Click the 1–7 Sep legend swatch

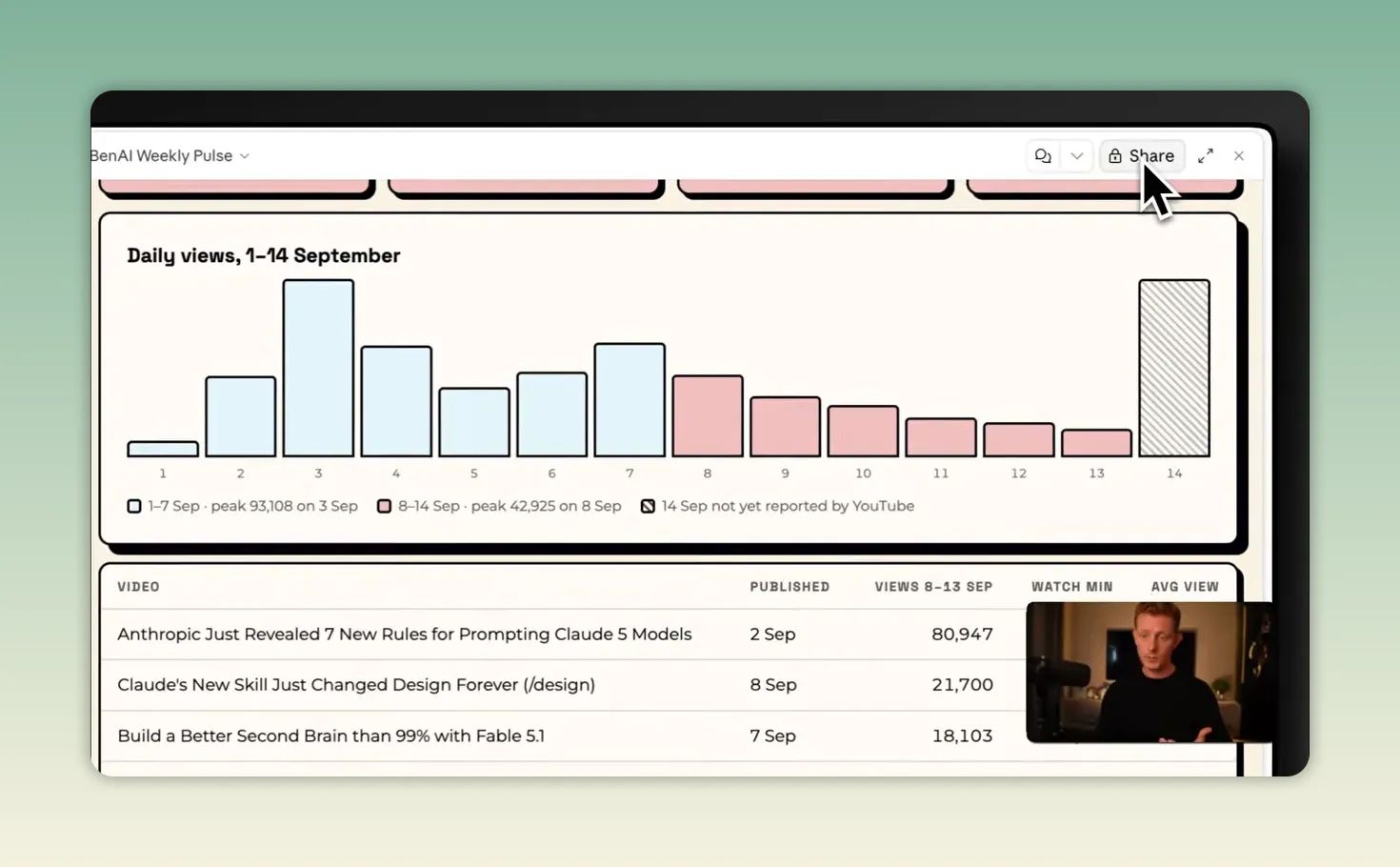tap(134, 506)
